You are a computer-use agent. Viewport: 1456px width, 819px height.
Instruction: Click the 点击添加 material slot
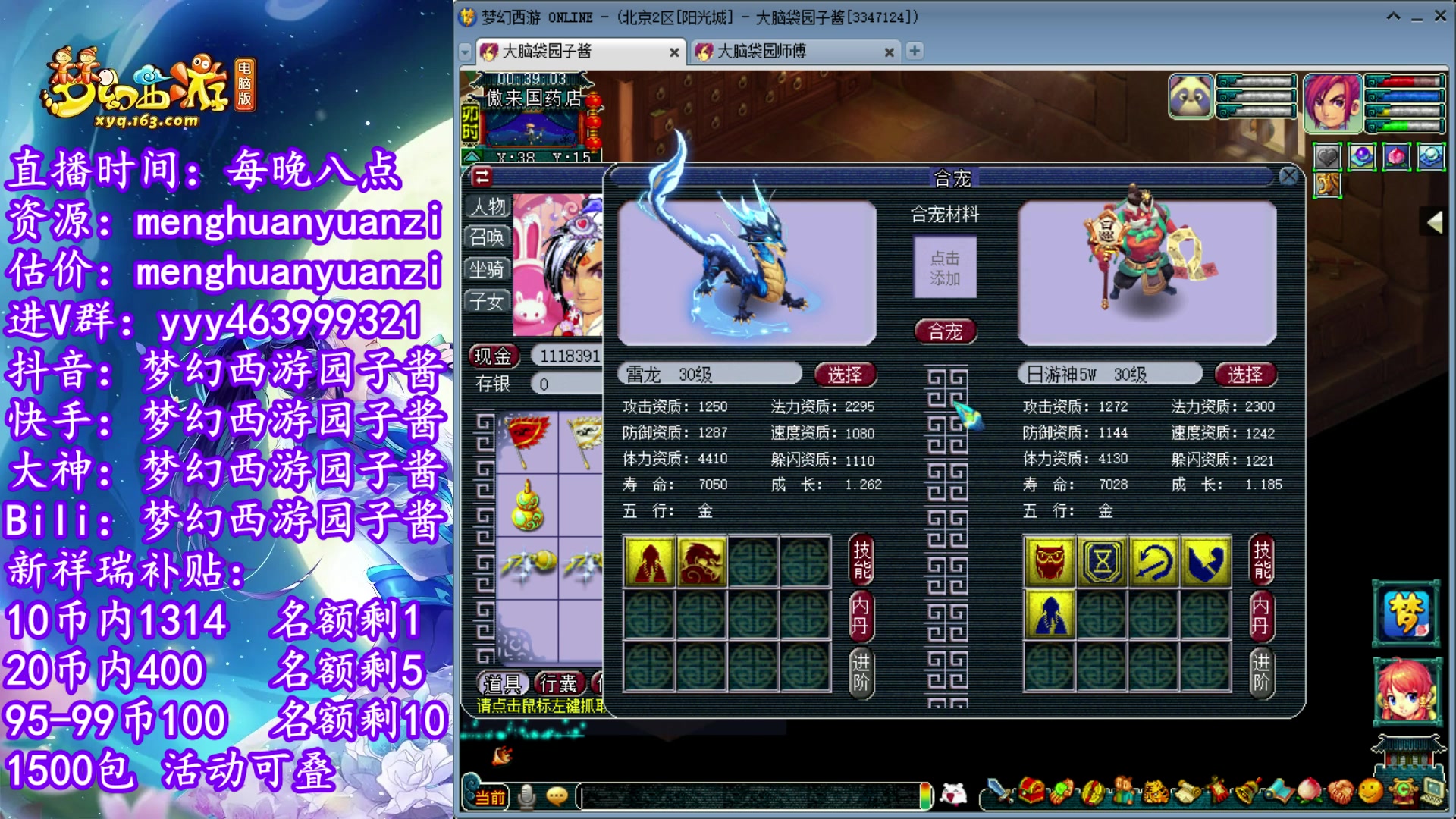[945, 268]
